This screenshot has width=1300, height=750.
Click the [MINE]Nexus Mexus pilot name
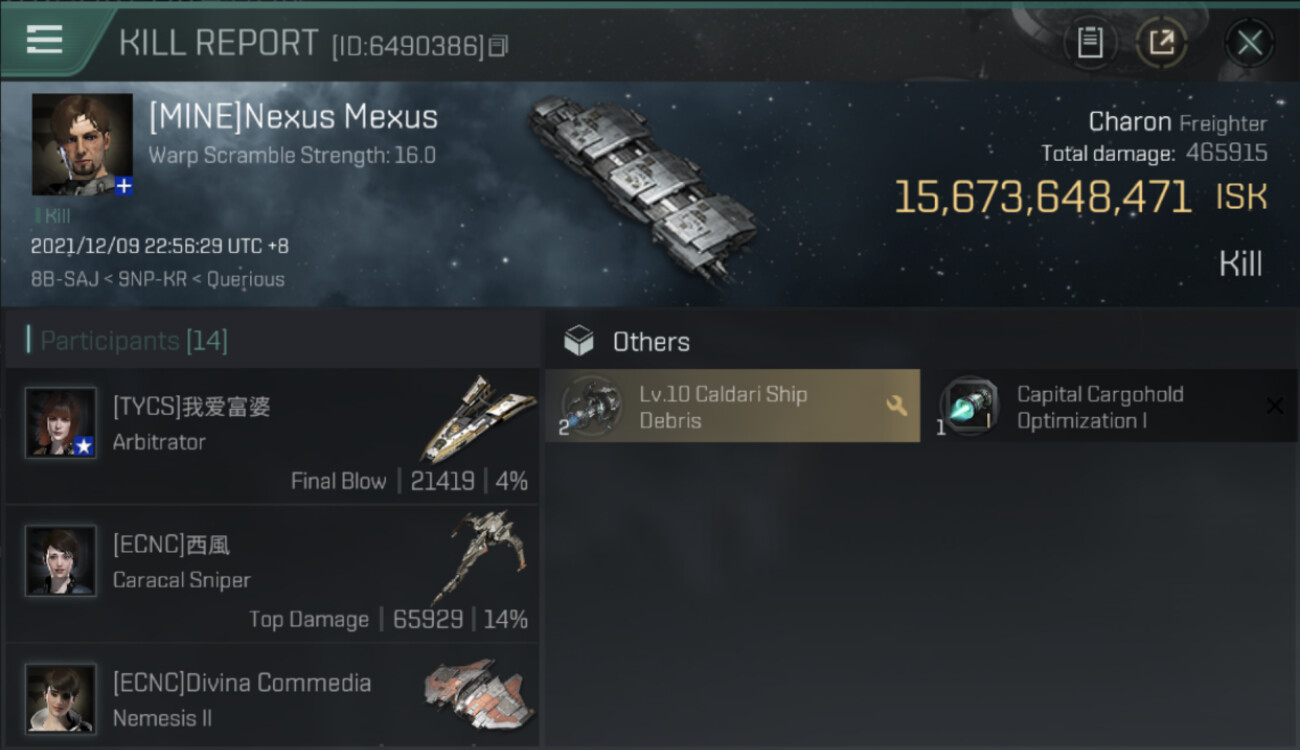coord(293,117)
